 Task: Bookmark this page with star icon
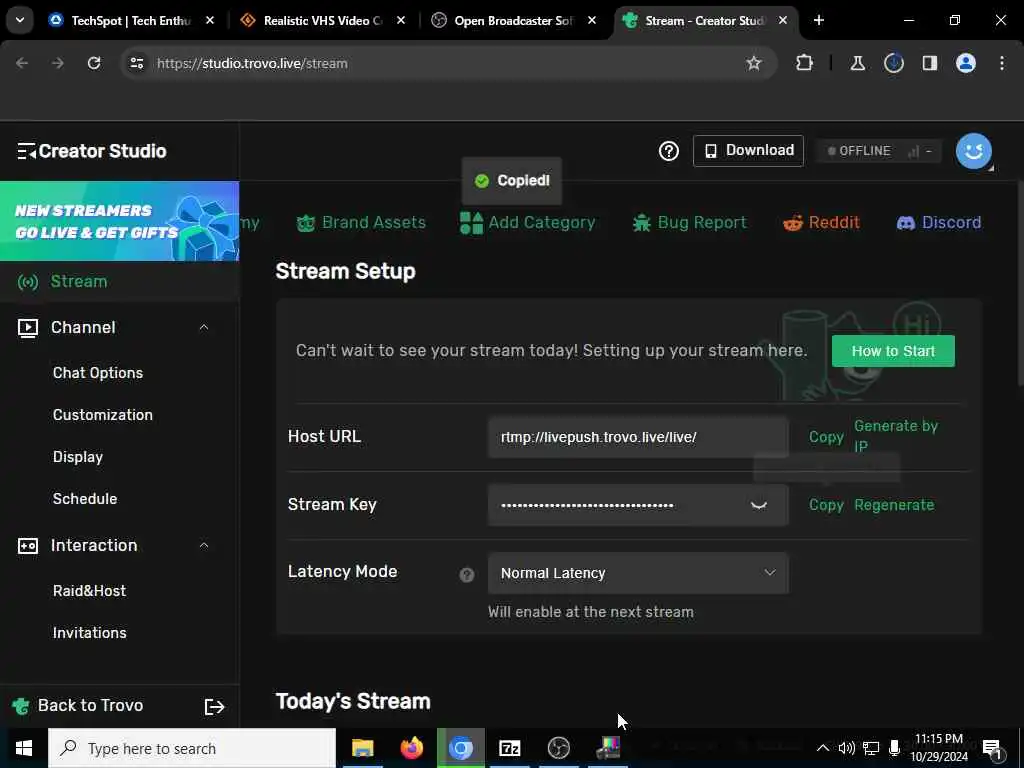[x=754, y=63]
